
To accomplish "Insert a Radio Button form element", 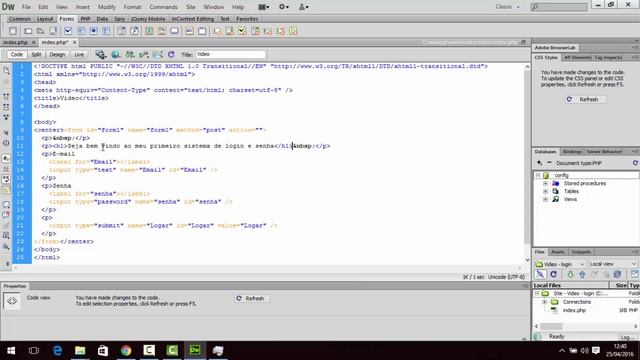I will point(93,31).
